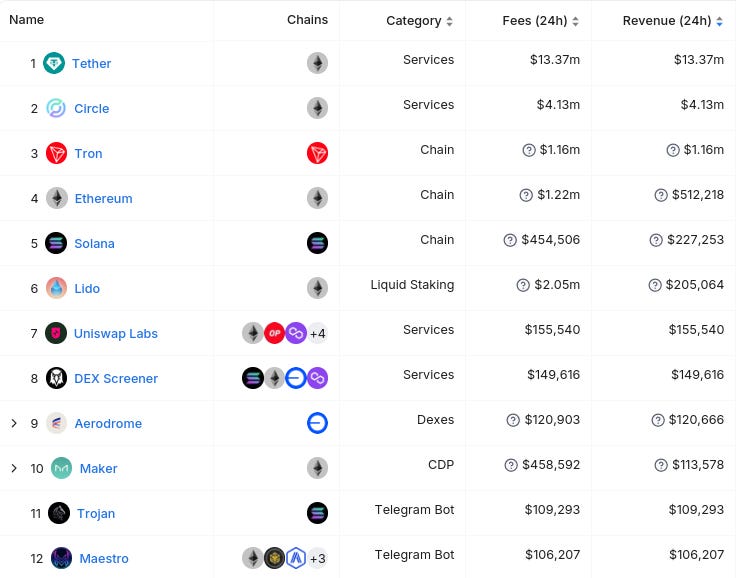Show the +4 more chains for Uniswap Labs
This screenshot has height=578, width=736.
click(318, 333)
